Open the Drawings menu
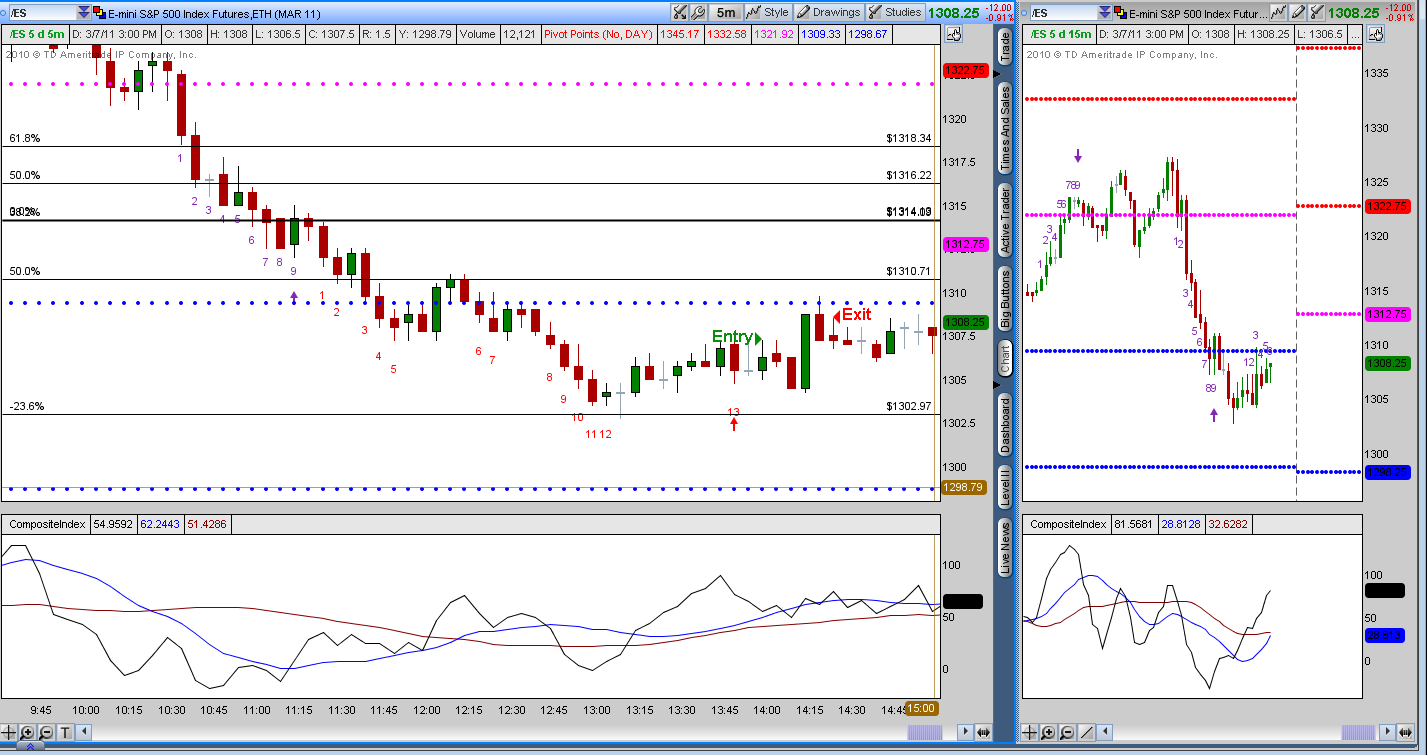The height and width of the screenshot is (755, 1427). pyautogui.click(x=828, y=13)
